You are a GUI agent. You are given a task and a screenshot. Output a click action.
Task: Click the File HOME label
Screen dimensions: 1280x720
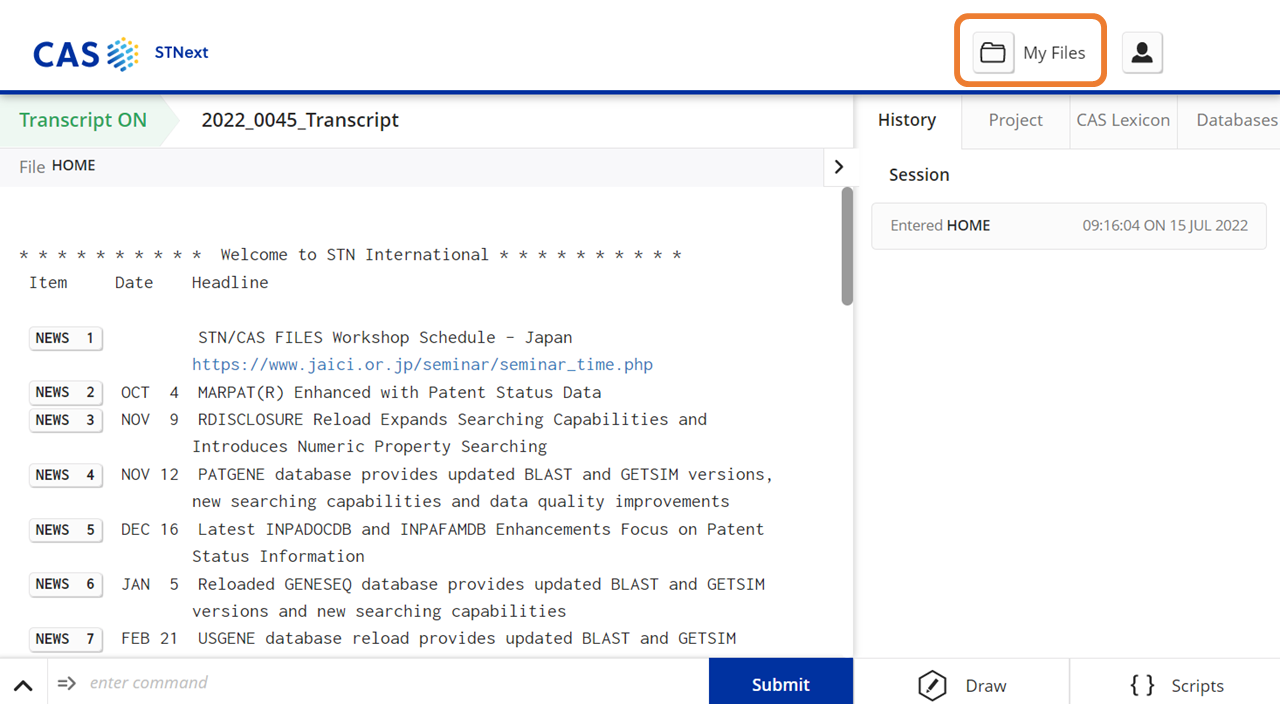(57, 166)
